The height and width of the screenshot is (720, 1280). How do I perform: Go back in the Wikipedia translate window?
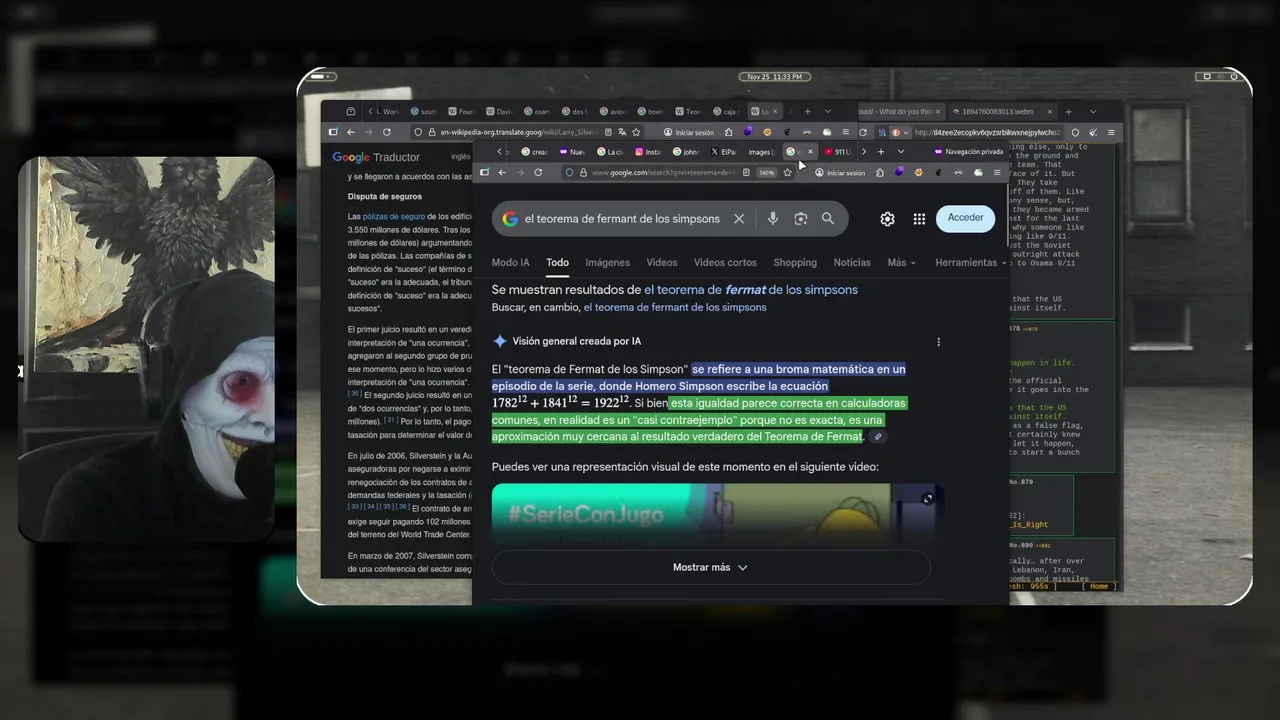(350, 132)
